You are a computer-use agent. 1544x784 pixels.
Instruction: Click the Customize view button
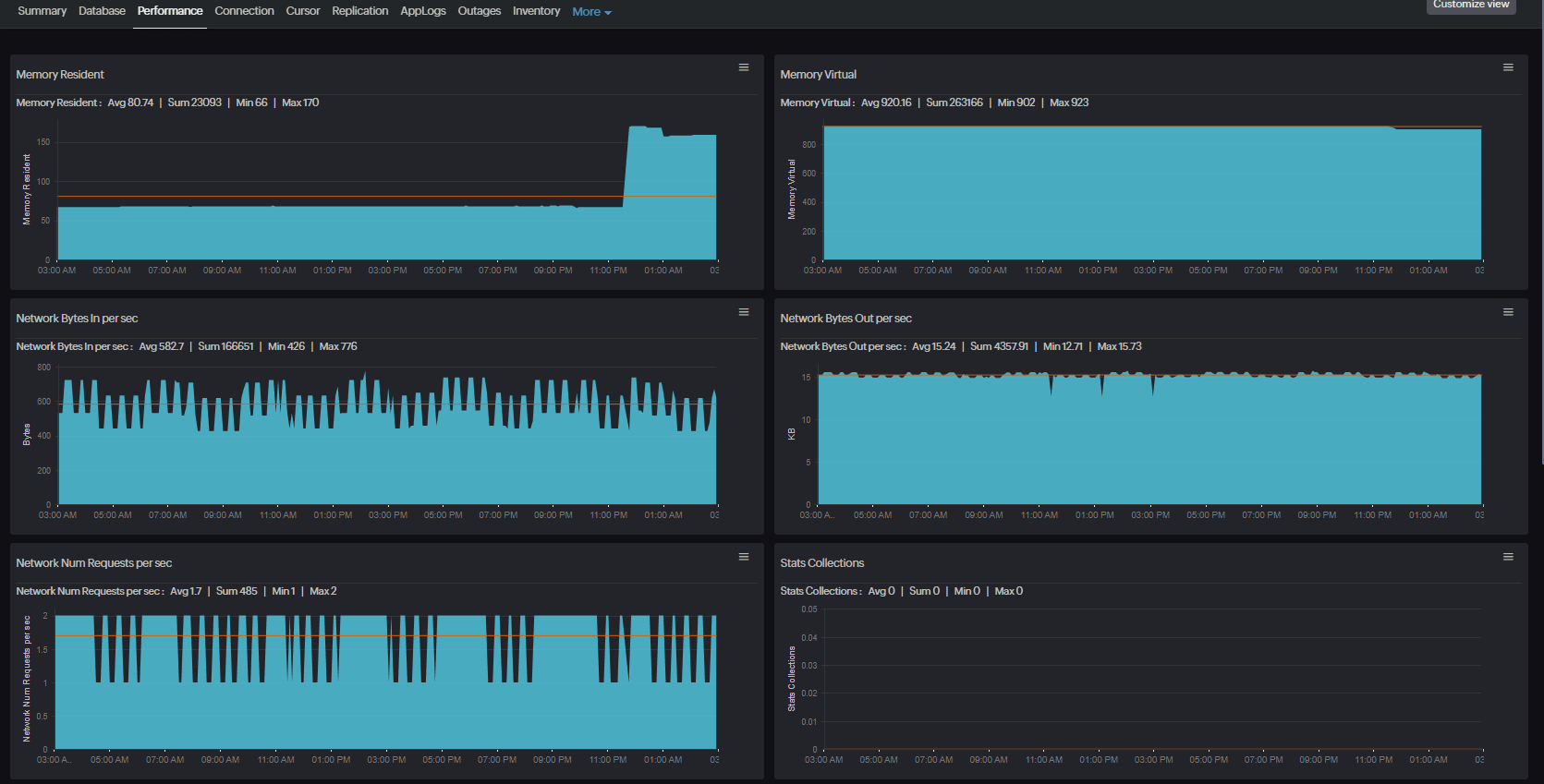[1470, 6]
